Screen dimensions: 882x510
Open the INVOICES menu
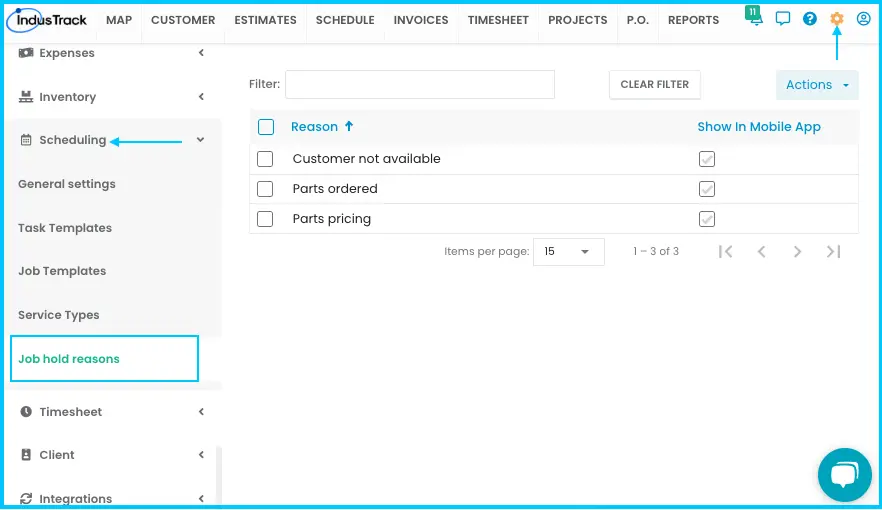point(421,20)
